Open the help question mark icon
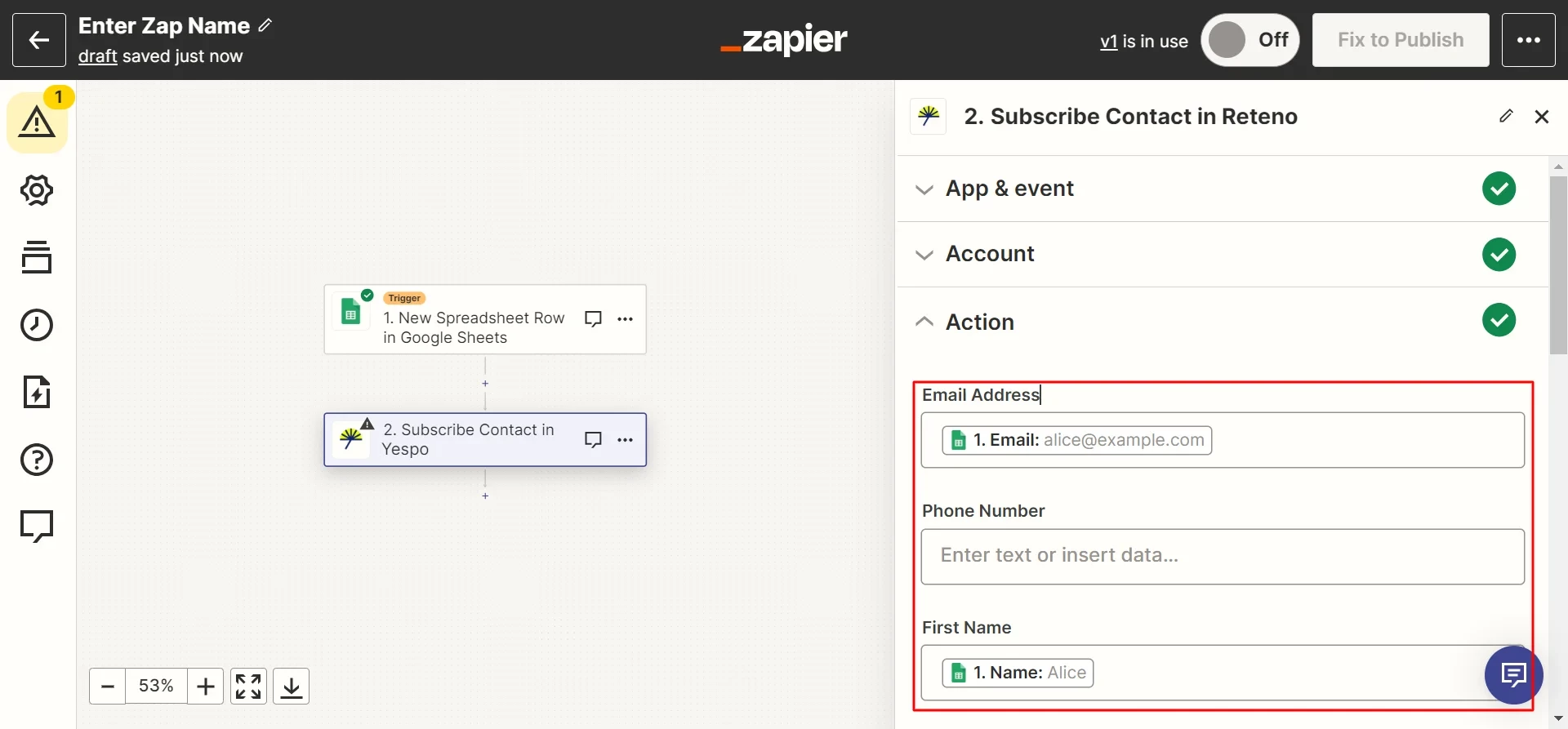The image size is (1568, 729). point(37,460)
